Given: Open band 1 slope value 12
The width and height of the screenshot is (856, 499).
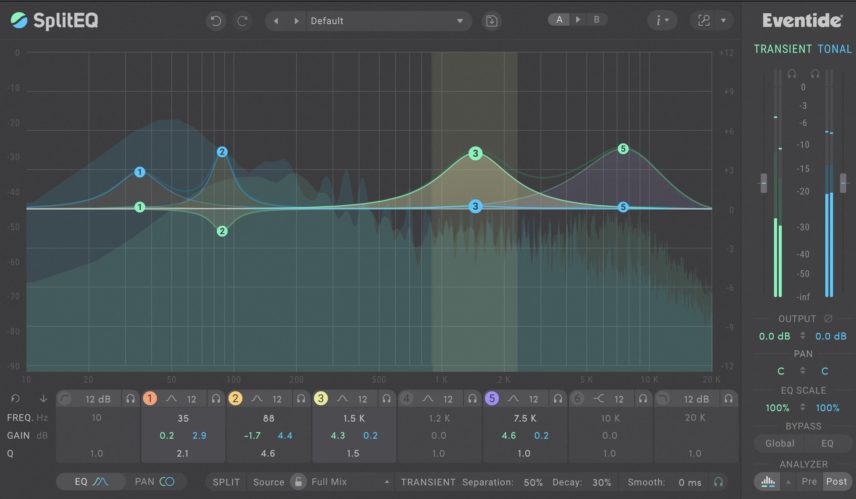Looking at the screenshot, I should point(192,399).
